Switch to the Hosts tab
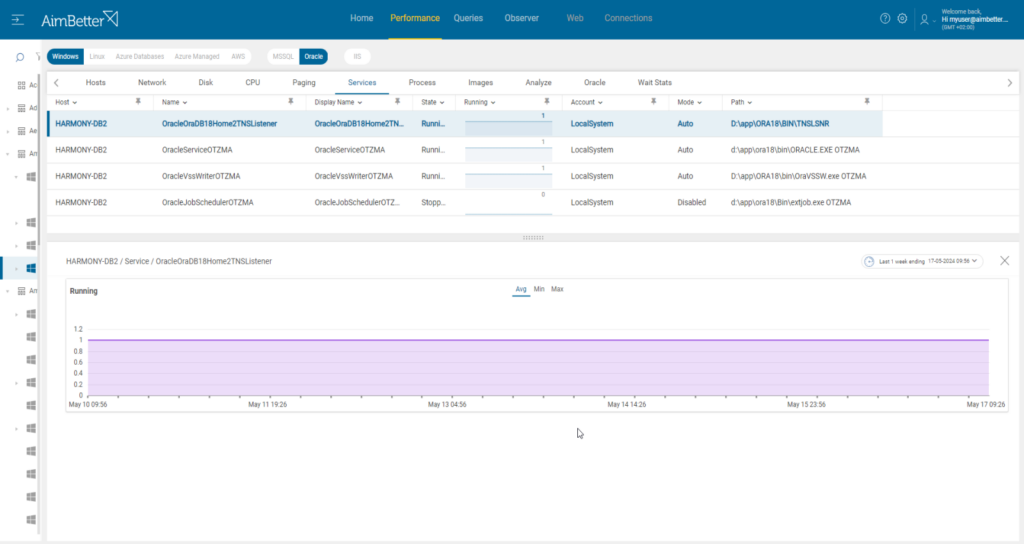Screen dimensions: 1024x544 (95, 83)
